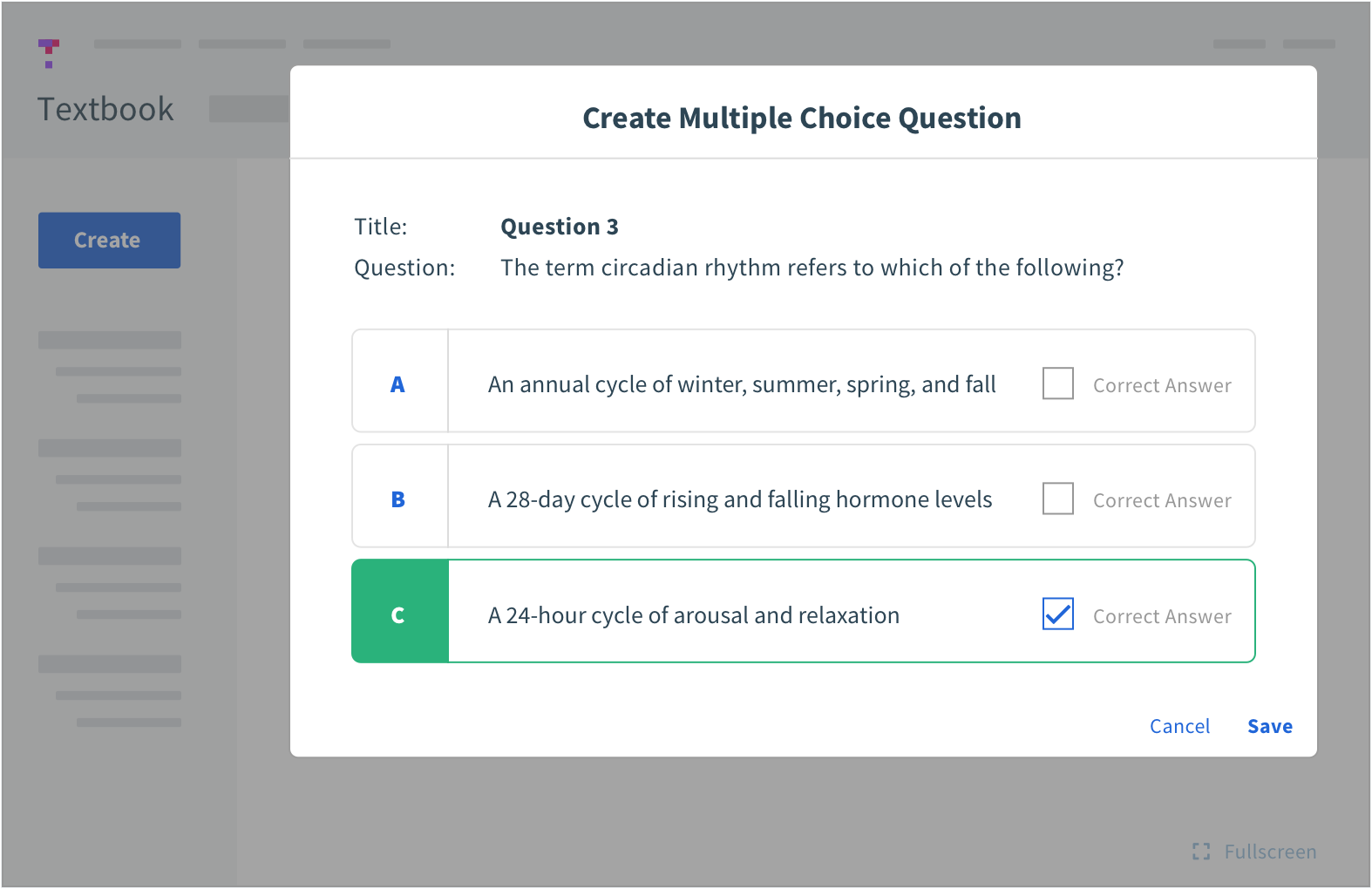The image size is (1372, 889).
Task: Click the Create Multiple Choice Question header
Action: (802, 119)
